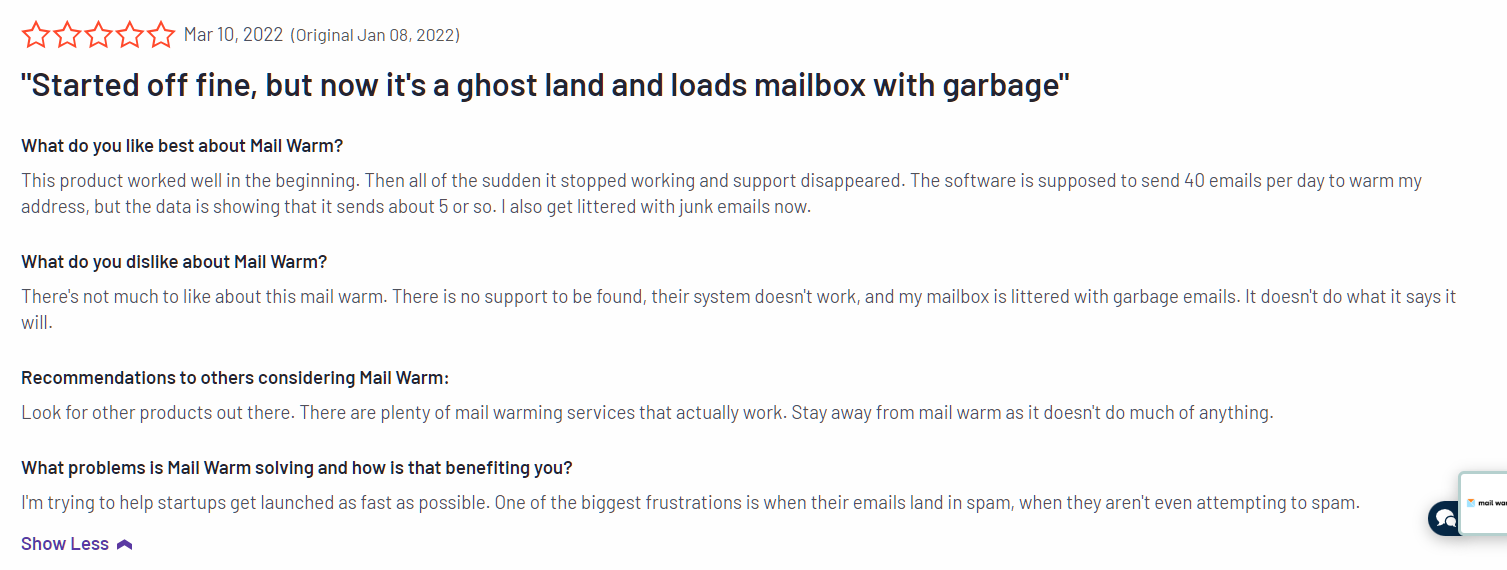The height and width of the screenshot is (570, 1507).
Task: Click the paragraph about helping startups launch
Action: click(690, 503)
